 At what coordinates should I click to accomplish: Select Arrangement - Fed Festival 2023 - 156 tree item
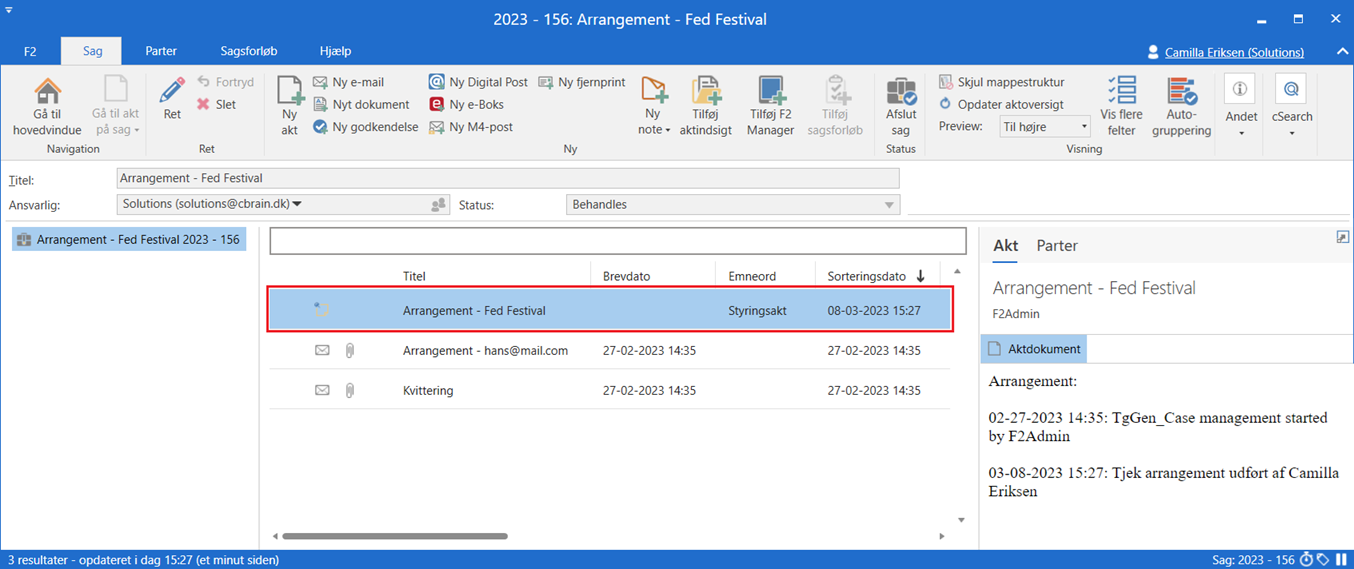(x=129, y=240)
